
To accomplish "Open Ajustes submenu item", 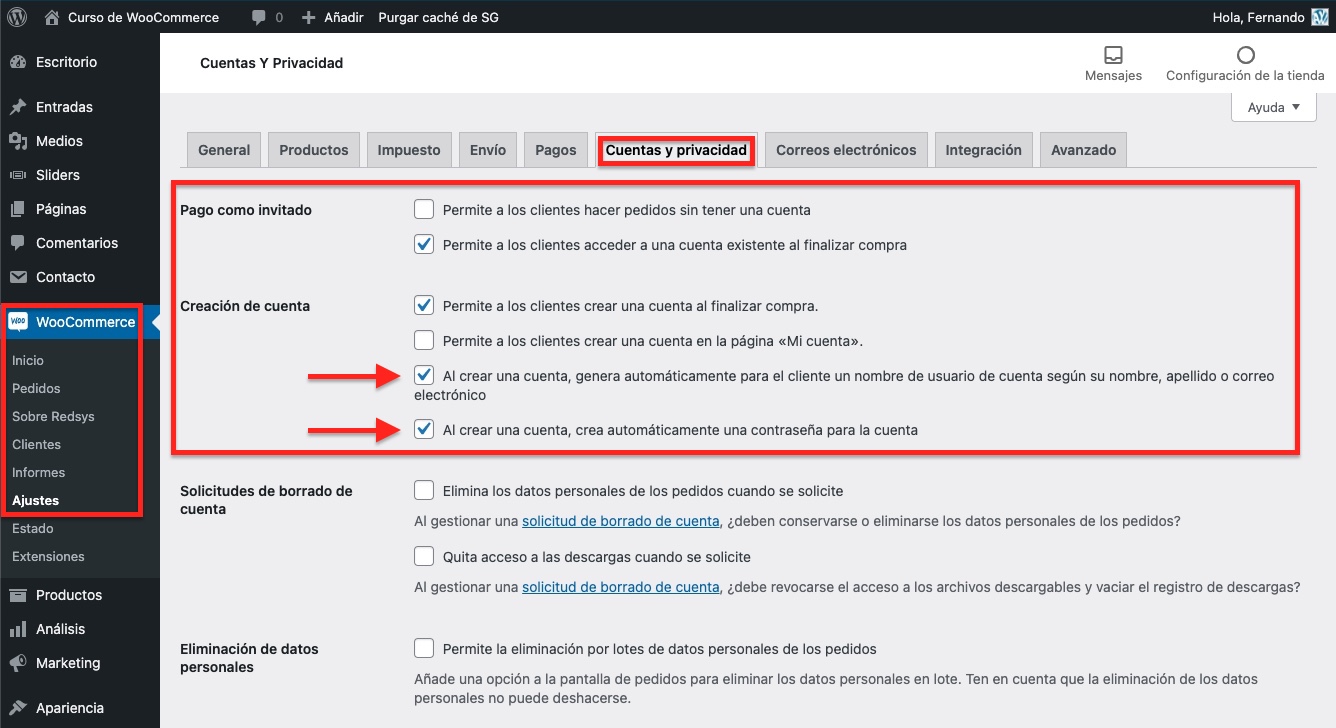I will 35,500.
